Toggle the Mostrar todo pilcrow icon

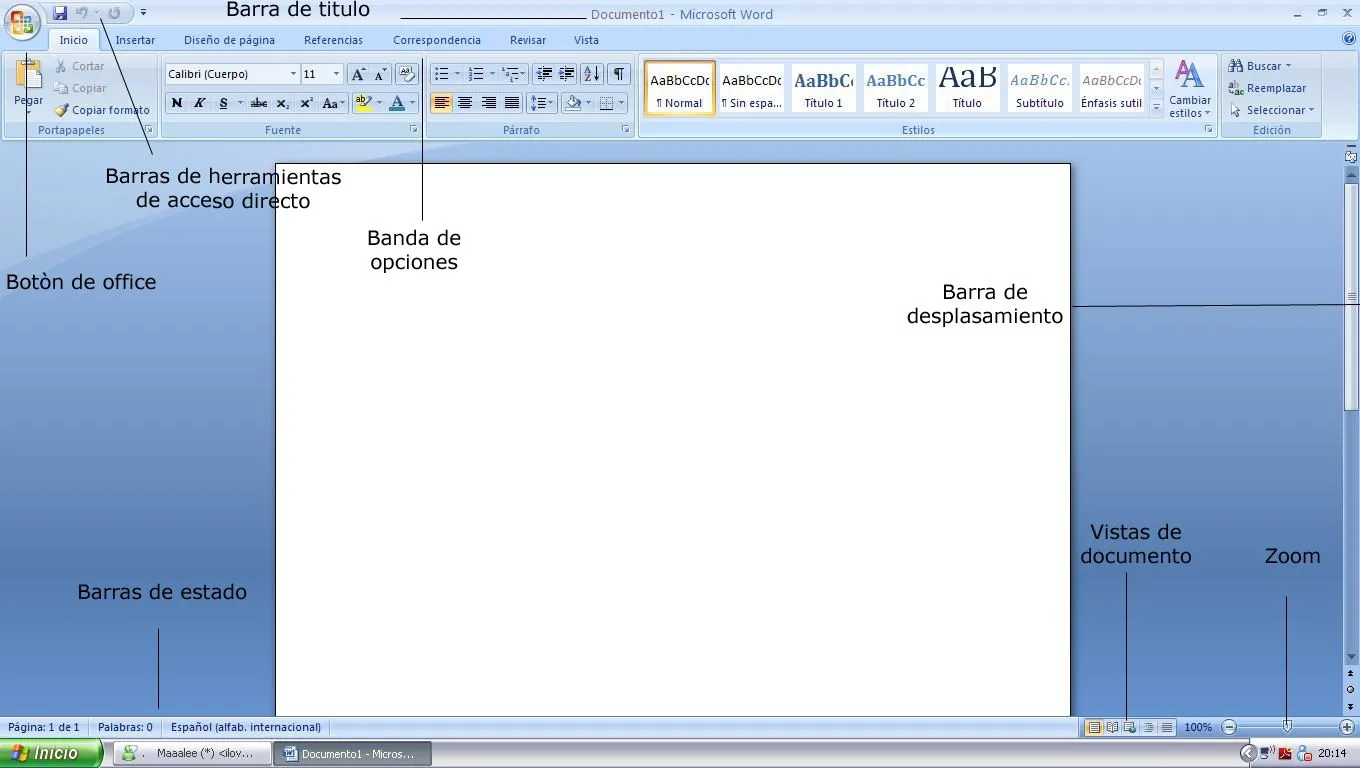(617, 73)
